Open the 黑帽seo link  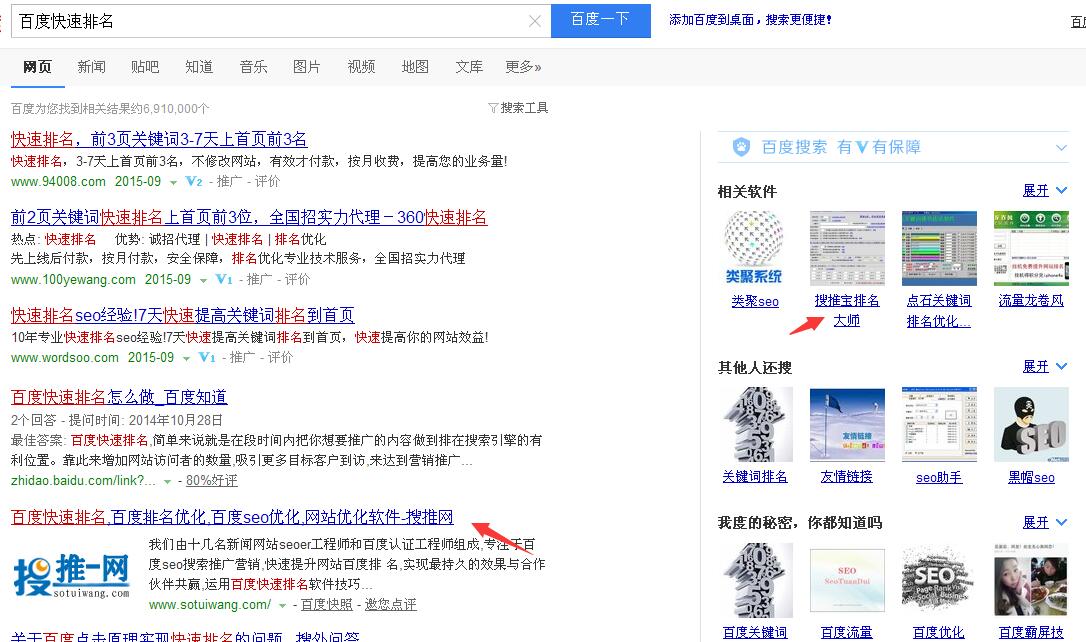[x=1031, y=477]
